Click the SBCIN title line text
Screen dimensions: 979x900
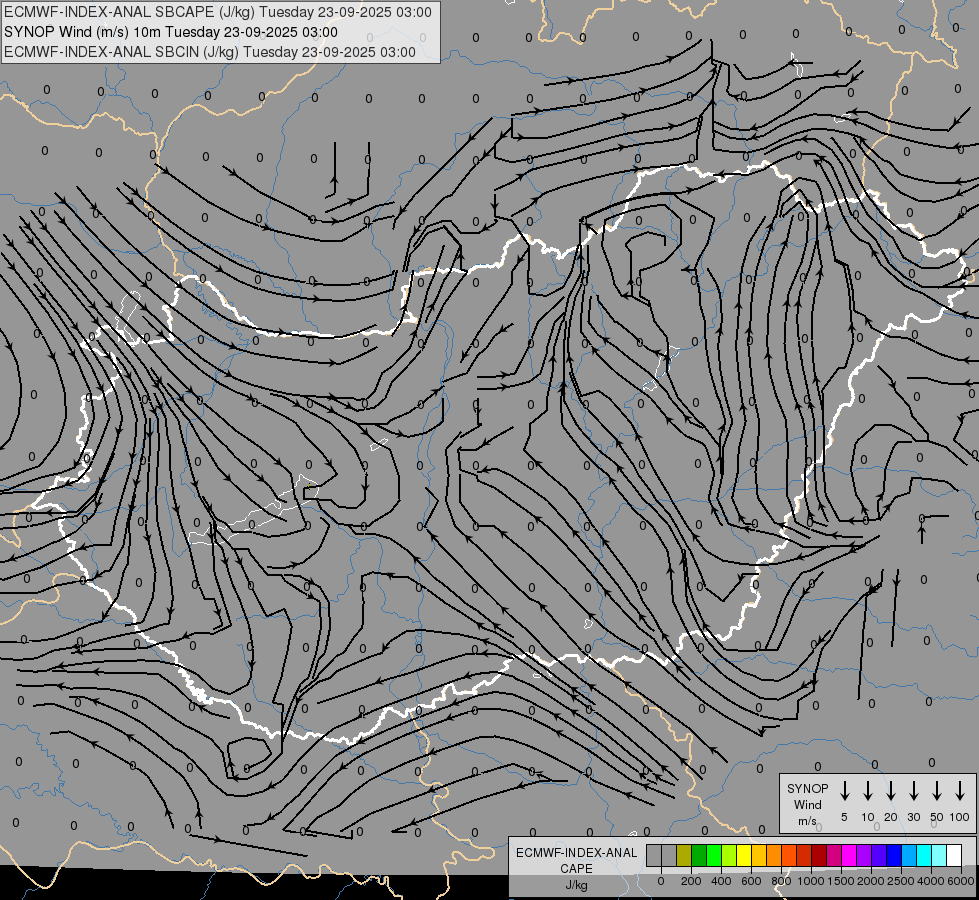pyautogui.click(x=210, y=52)
